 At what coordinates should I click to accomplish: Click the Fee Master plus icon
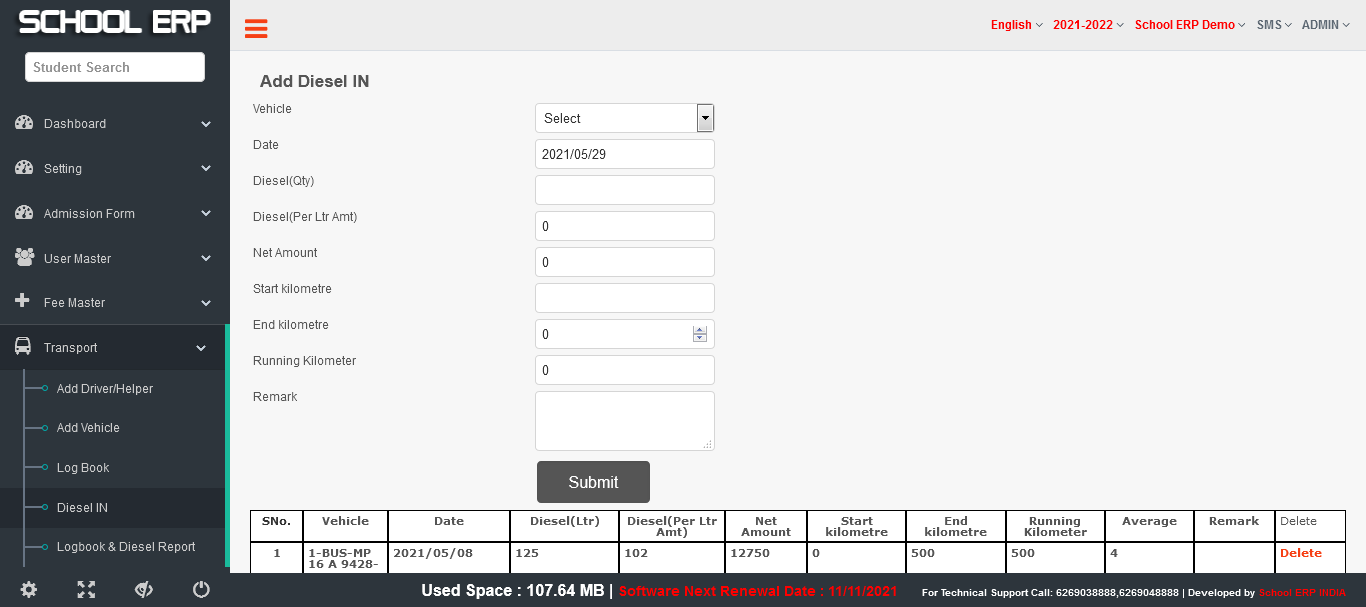(23, 301)
